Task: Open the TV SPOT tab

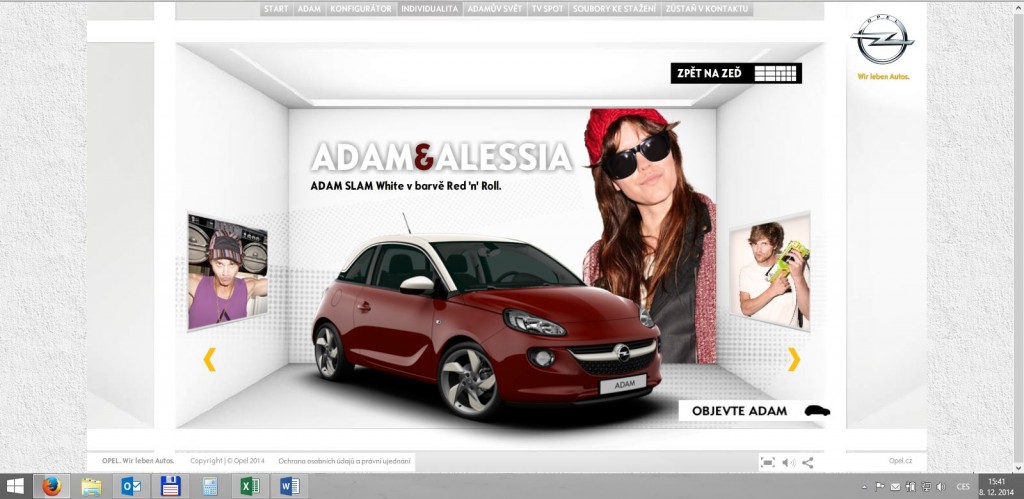Action: click(547, 8)
